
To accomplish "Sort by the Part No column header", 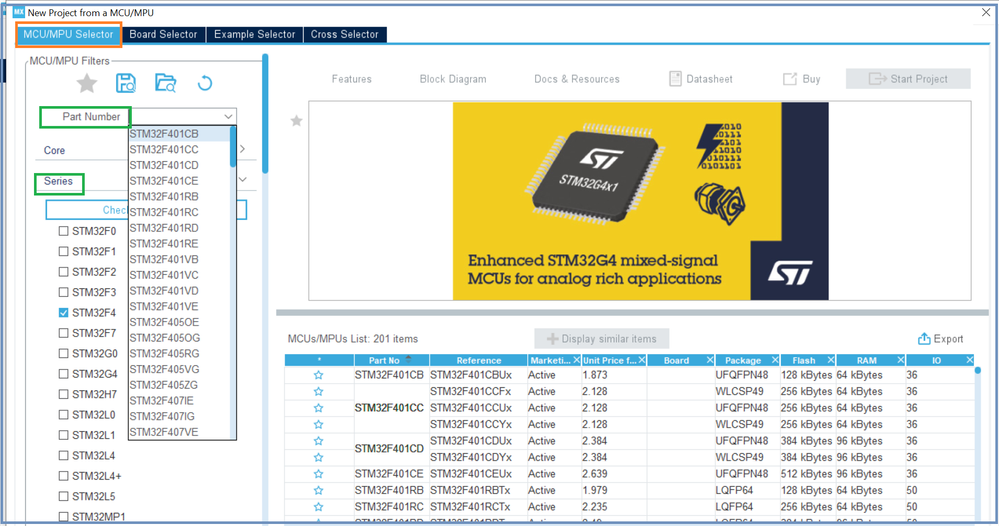I will pyautogui.click(x=391, y=360).
